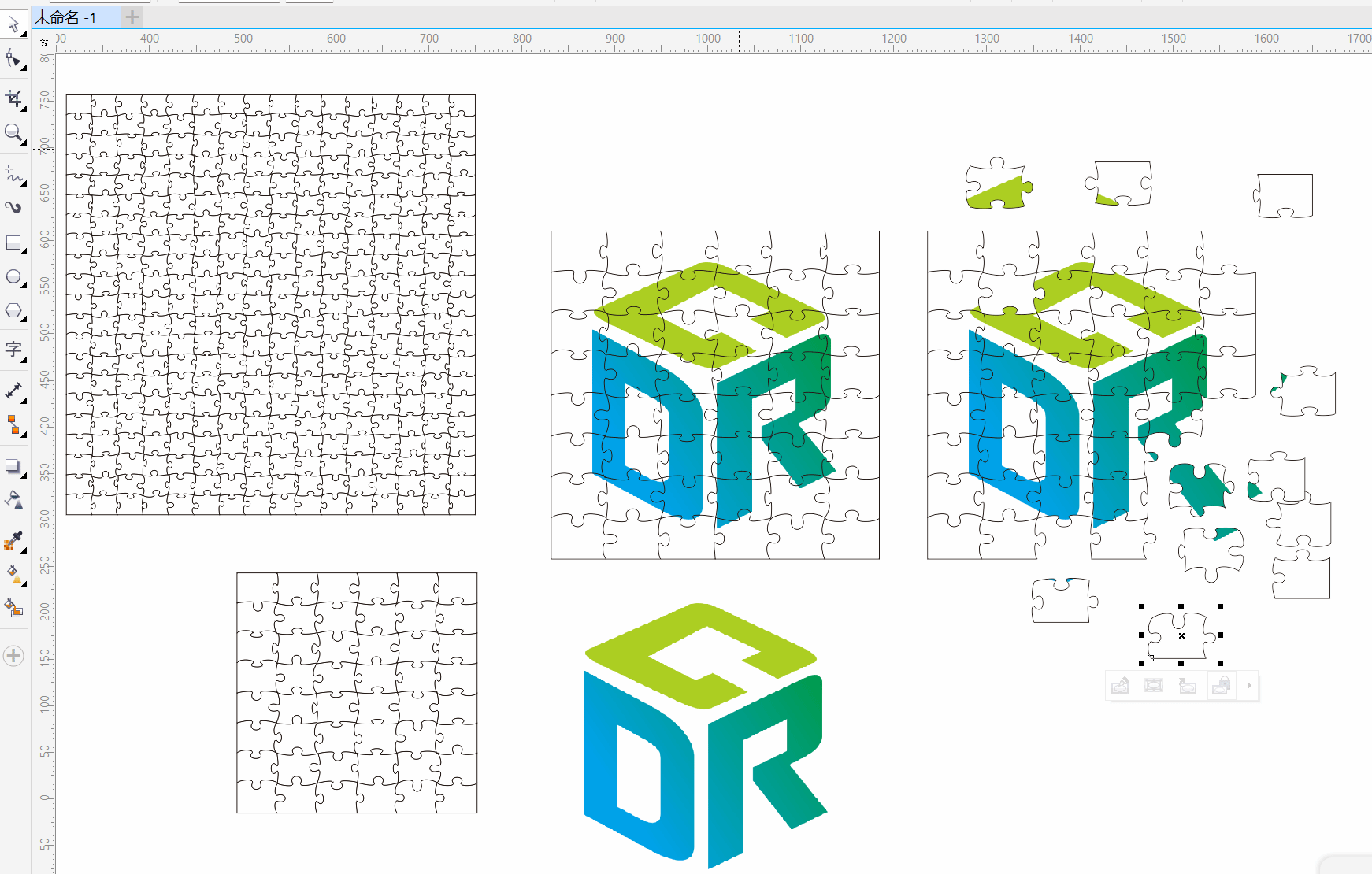Viewport: 1372px width, 874px height.
Task: Select the Drop Shadow tool
Action: point(13,466)
